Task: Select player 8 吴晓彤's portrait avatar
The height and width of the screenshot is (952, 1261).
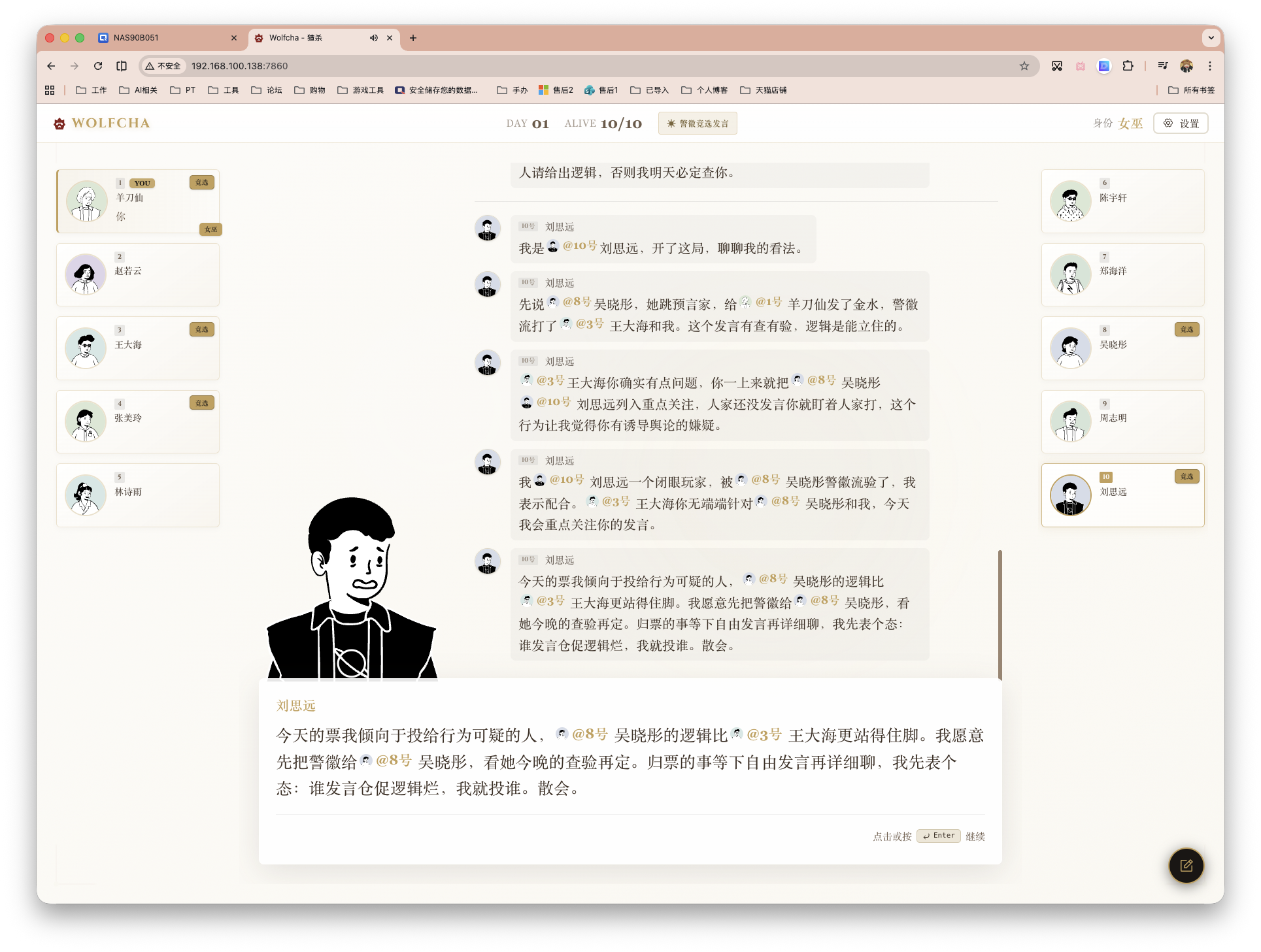Action: [1070, 348]
